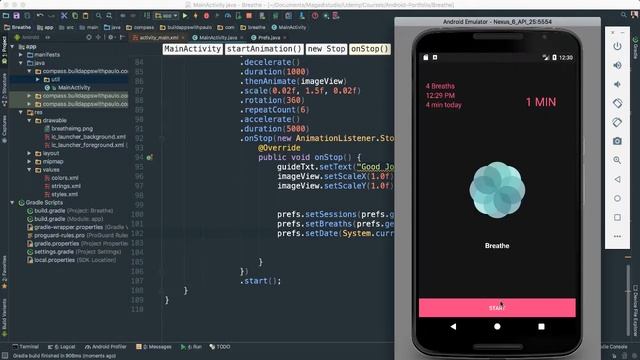Toggle the Favorites tool window button
The width and height of the screenshot is (640, 360).
point(4,271)
